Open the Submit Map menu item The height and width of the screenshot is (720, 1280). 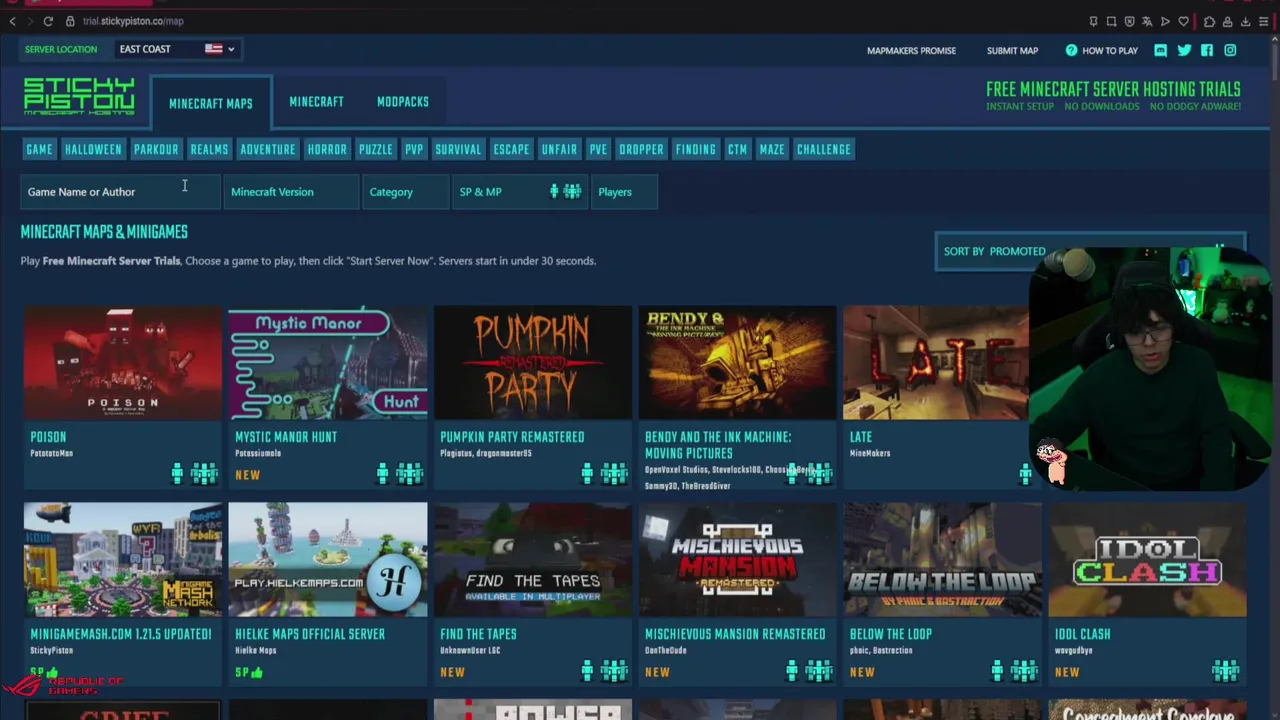tap(1012, 50)
